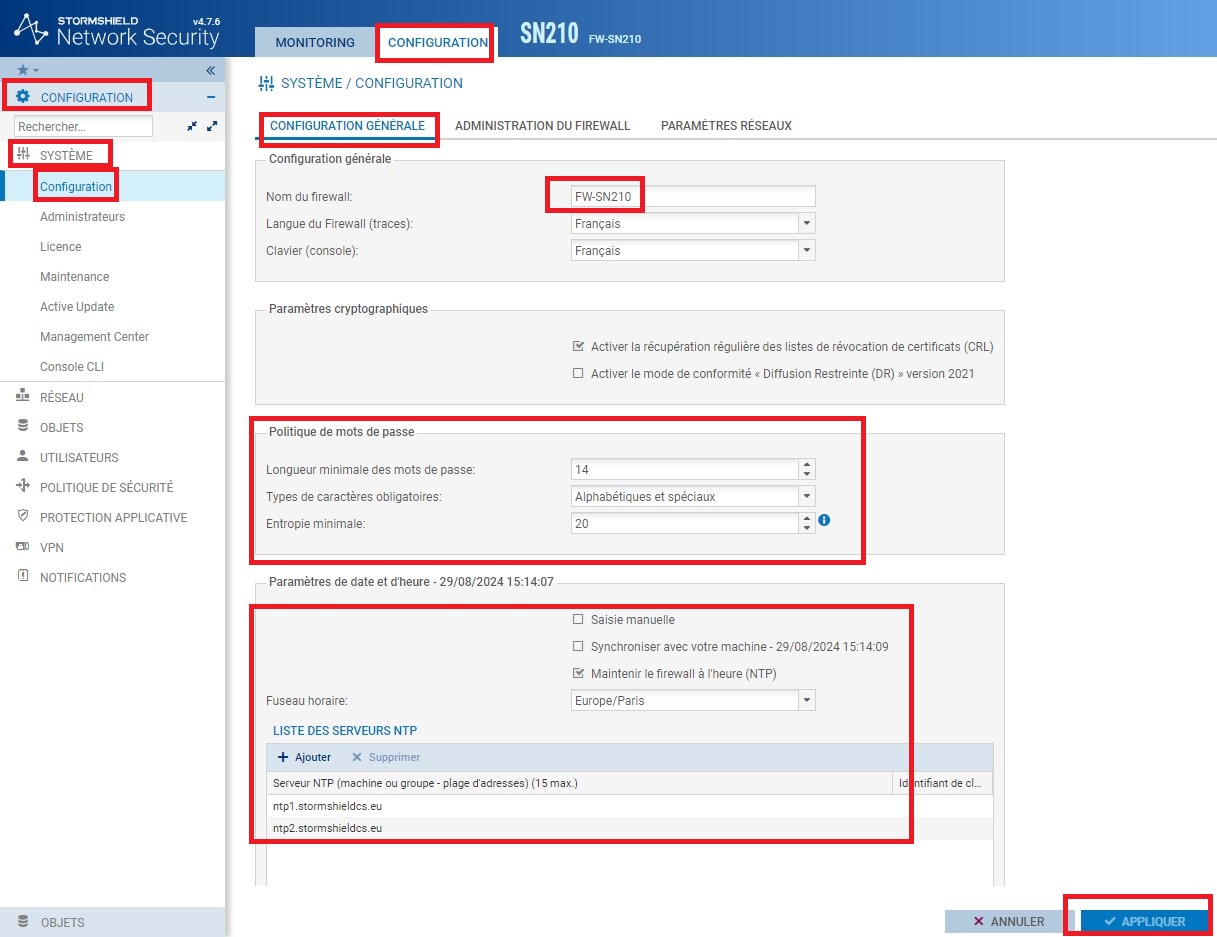The width and height of the screenshot is (1217, 937).
Task: Open Configuration générale tab
Action: click(347, 126)
